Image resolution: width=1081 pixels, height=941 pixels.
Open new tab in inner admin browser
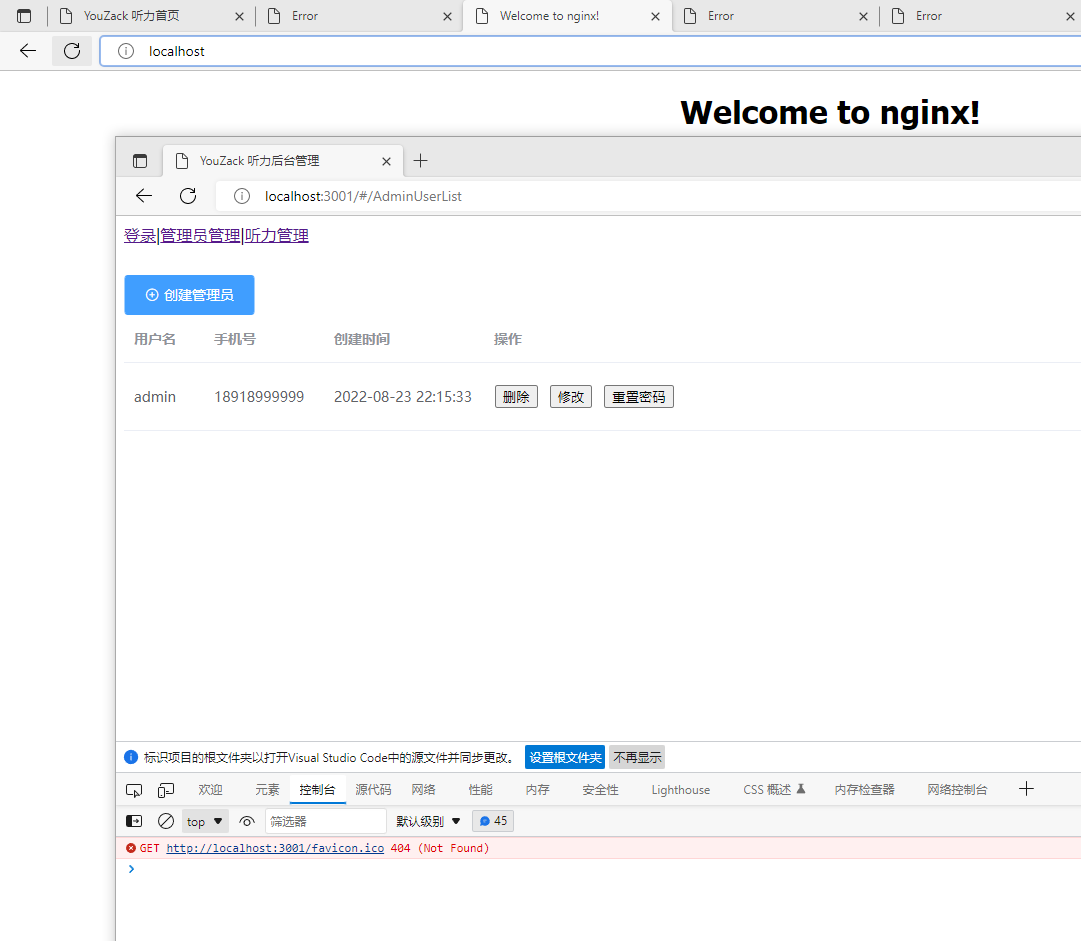click(421, 161)
